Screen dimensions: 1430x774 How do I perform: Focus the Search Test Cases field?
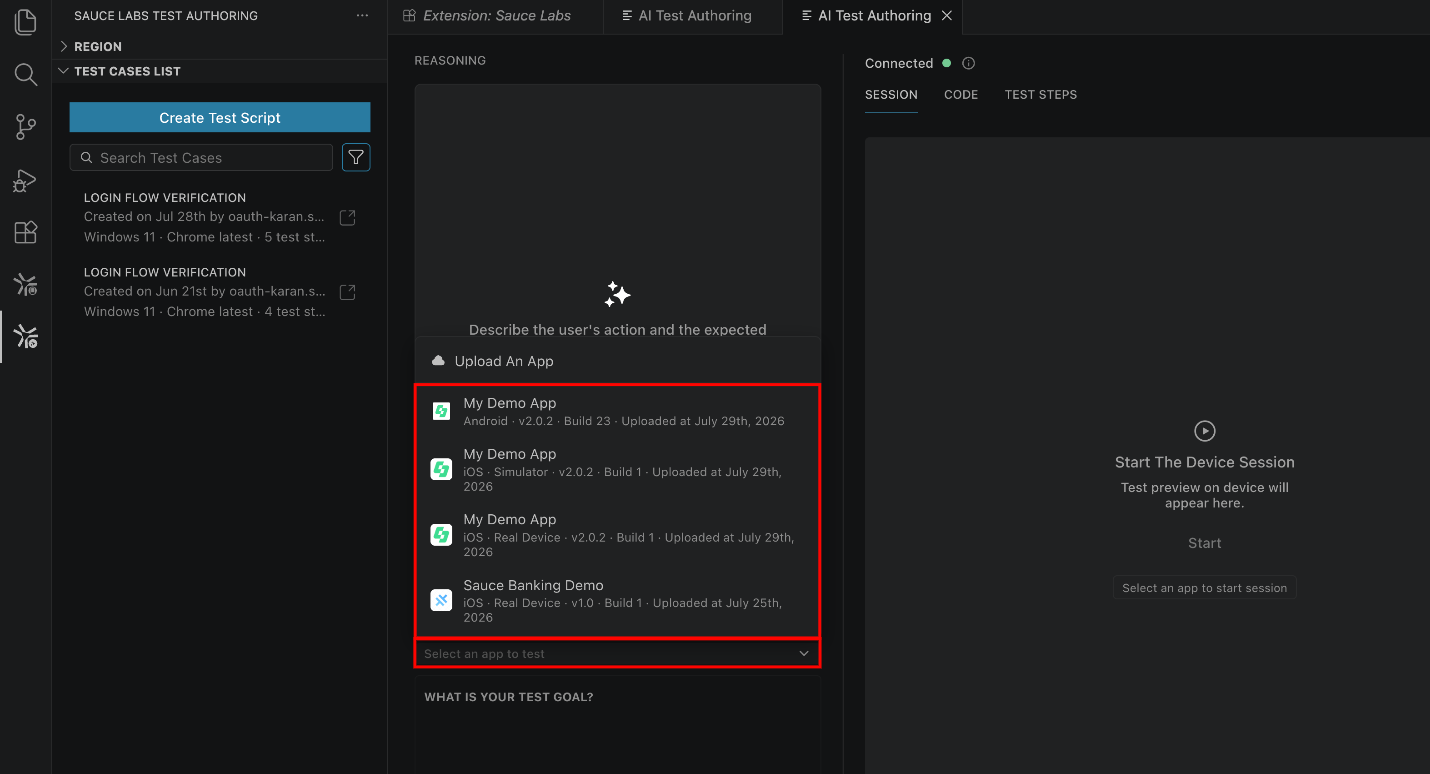[x=201, y=157]
